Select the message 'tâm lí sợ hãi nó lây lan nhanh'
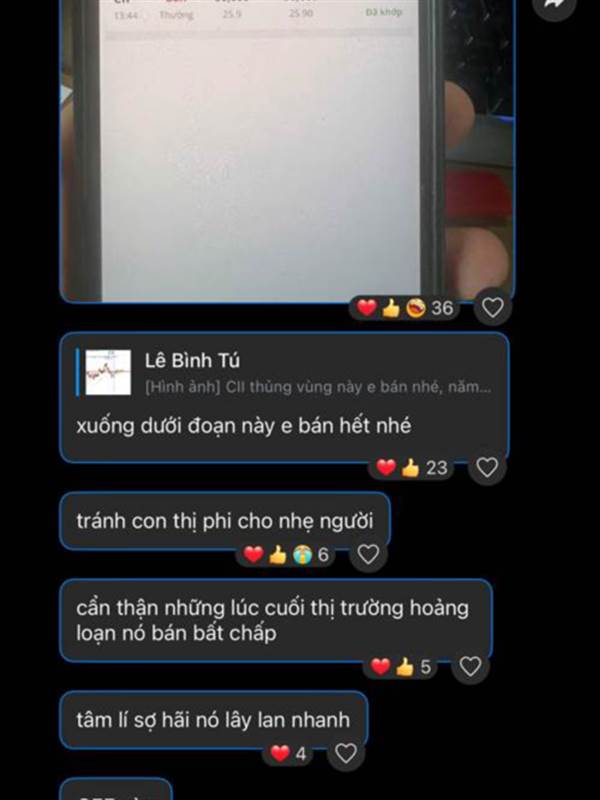The image size is (600, 800). (213, 720)
